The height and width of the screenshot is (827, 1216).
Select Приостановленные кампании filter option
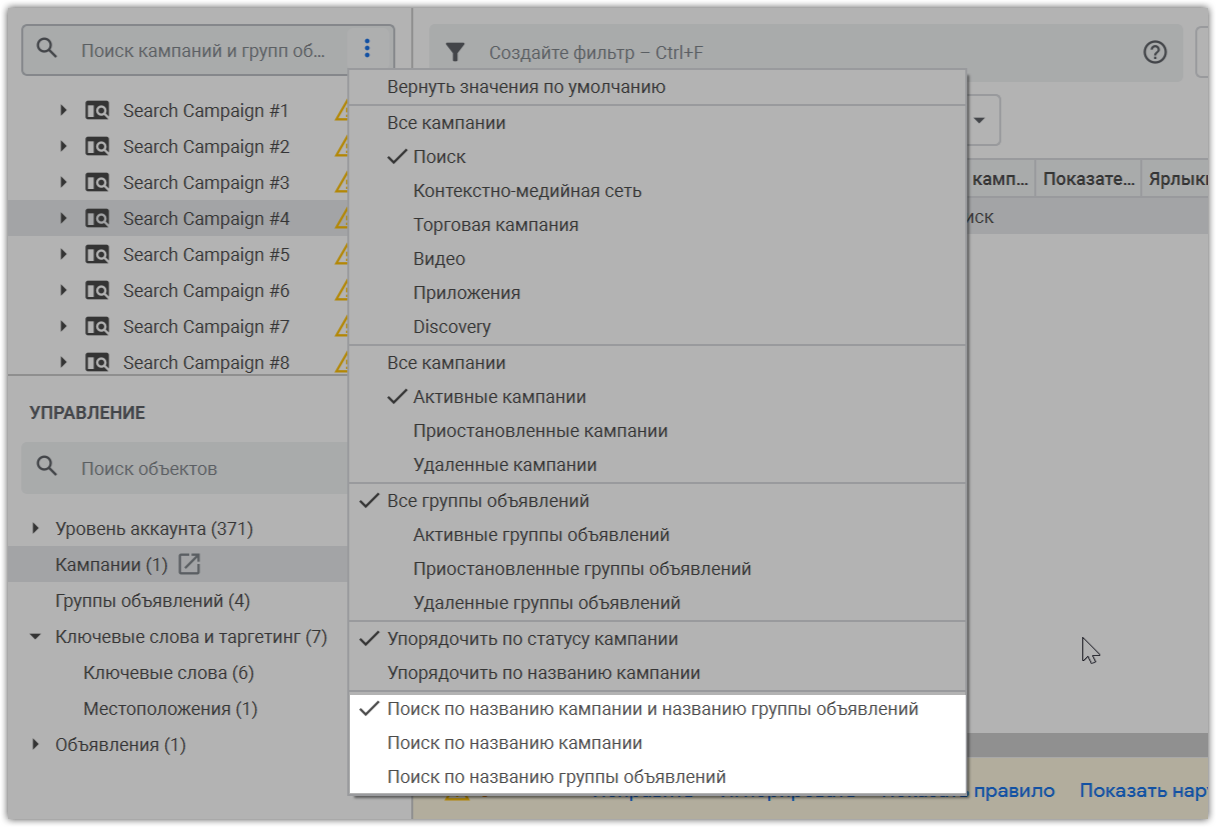pyautogui.click(x=540, y=431)
